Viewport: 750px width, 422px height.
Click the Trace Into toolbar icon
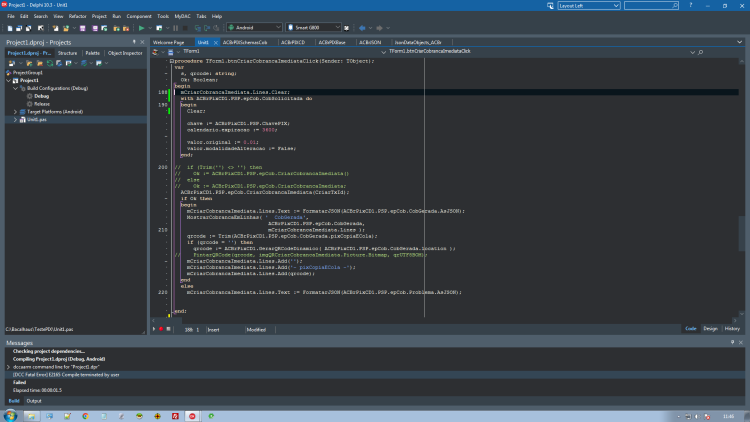tap(198, 28)
